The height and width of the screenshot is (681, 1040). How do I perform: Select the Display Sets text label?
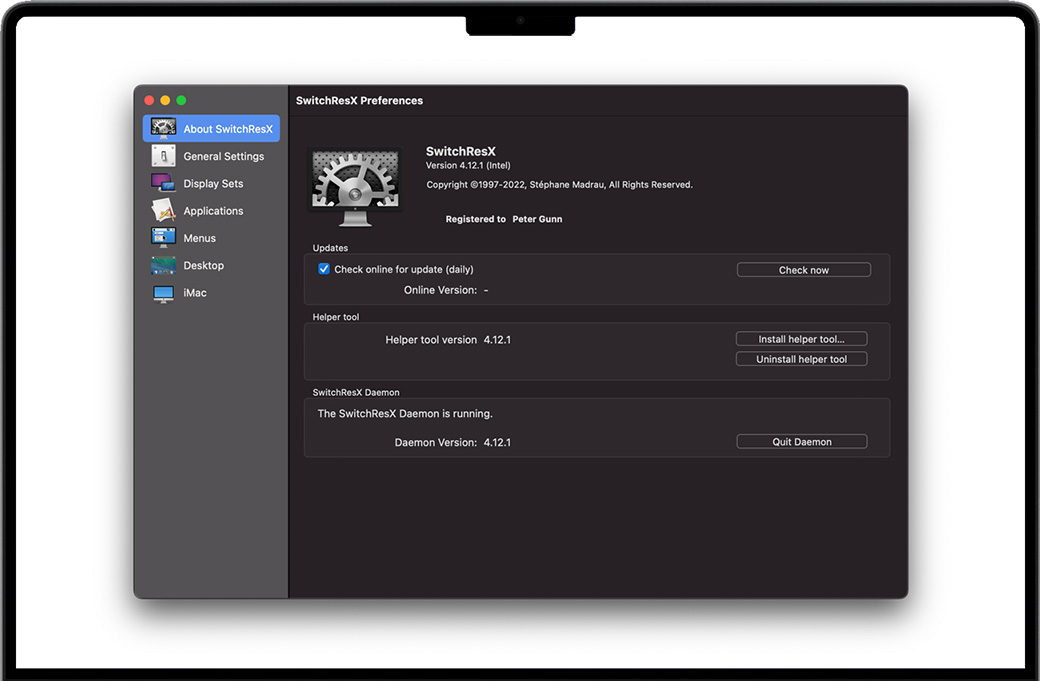click(213, 184)
